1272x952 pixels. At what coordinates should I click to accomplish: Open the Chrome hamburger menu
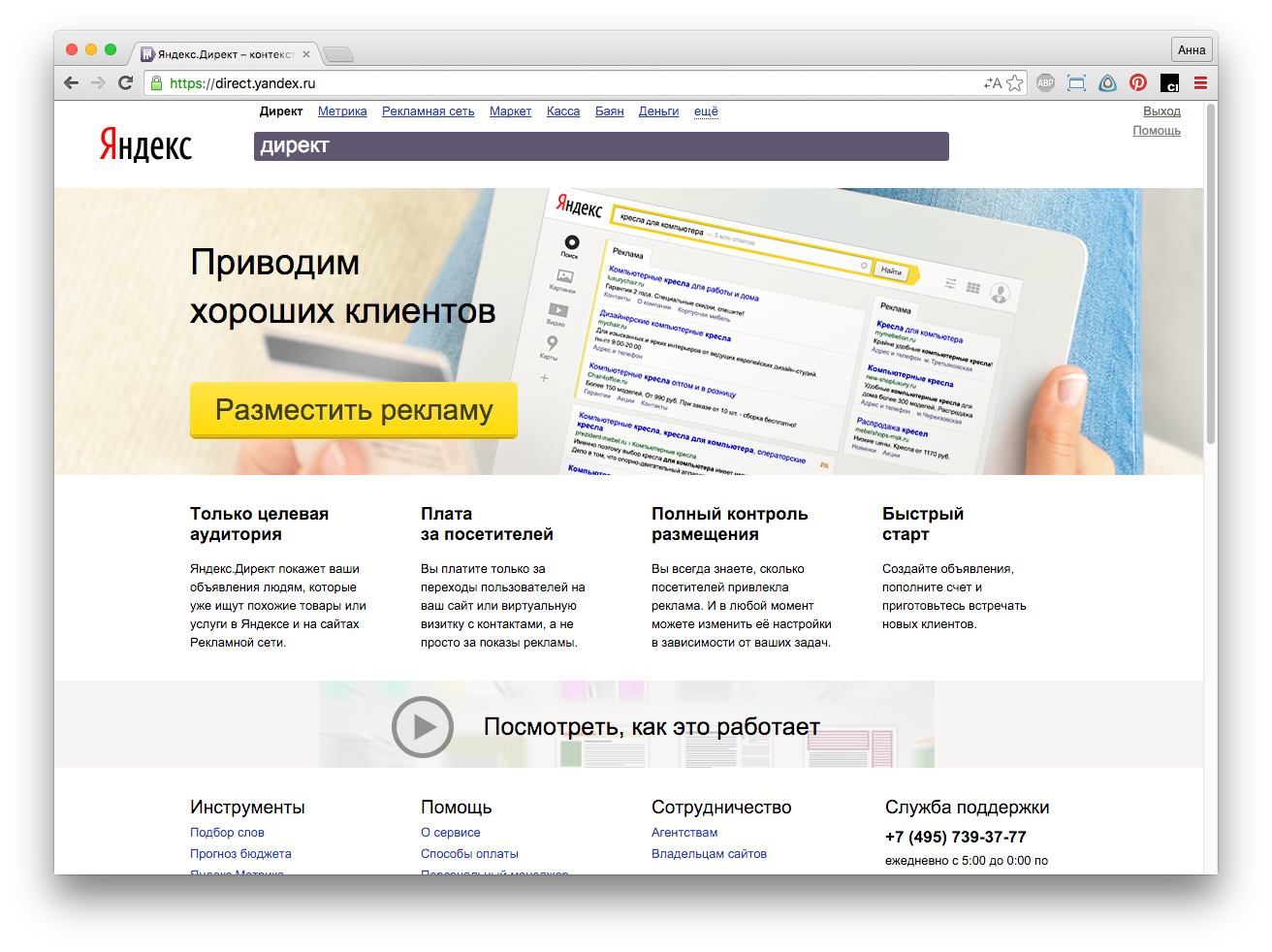(x=1200, y=83)
